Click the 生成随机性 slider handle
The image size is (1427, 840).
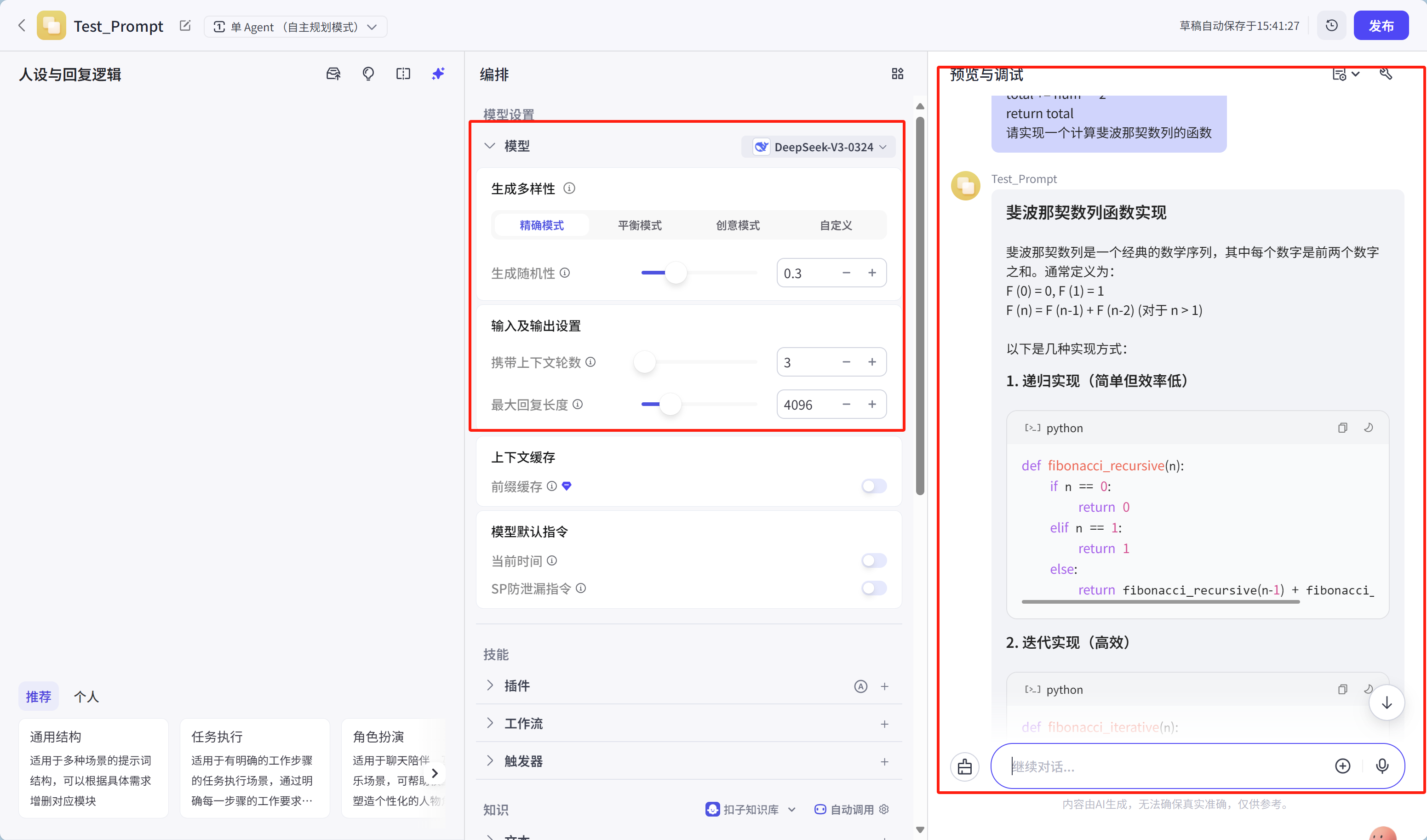[676, 272]
